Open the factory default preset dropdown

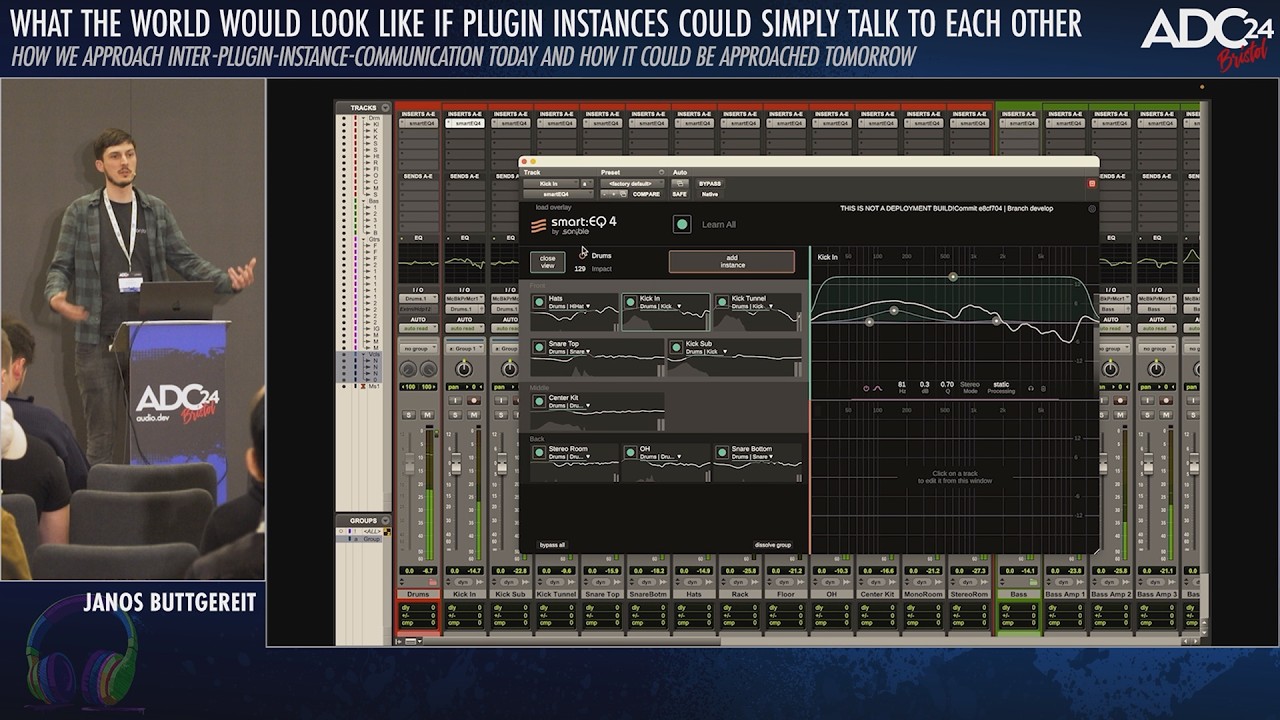pos(630,184)
